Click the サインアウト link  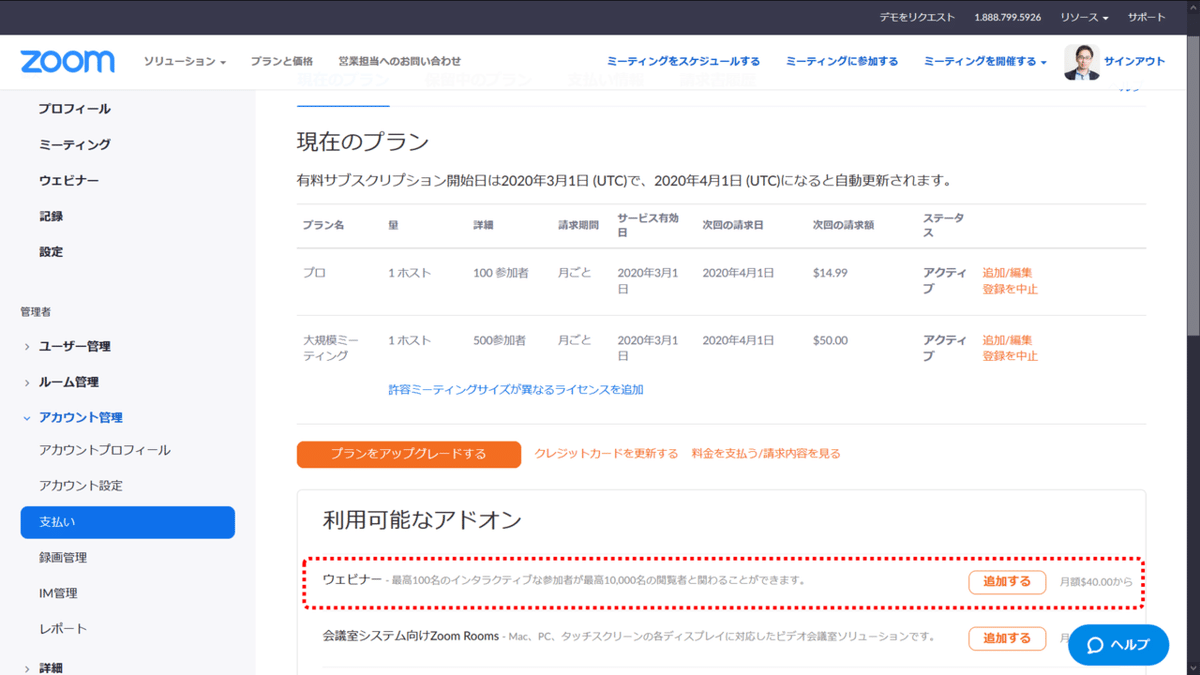coord(1135,61)
